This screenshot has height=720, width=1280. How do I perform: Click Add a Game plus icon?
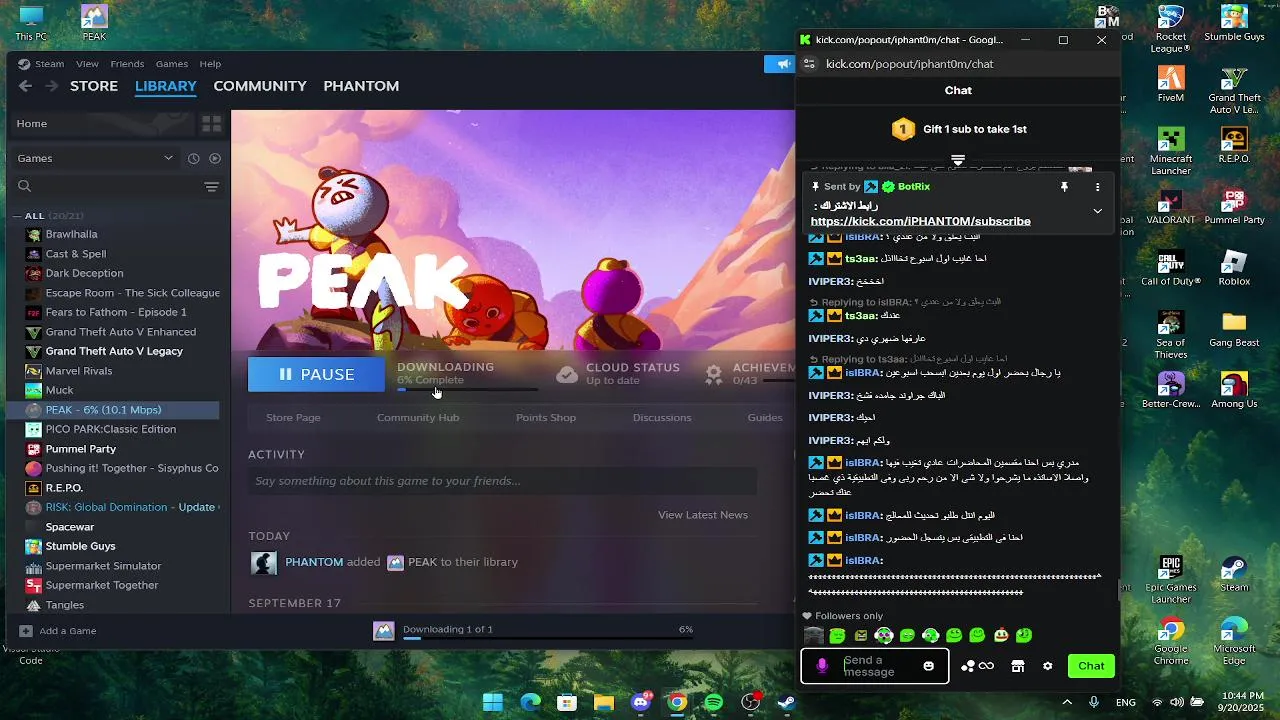(x=26, y=631)
